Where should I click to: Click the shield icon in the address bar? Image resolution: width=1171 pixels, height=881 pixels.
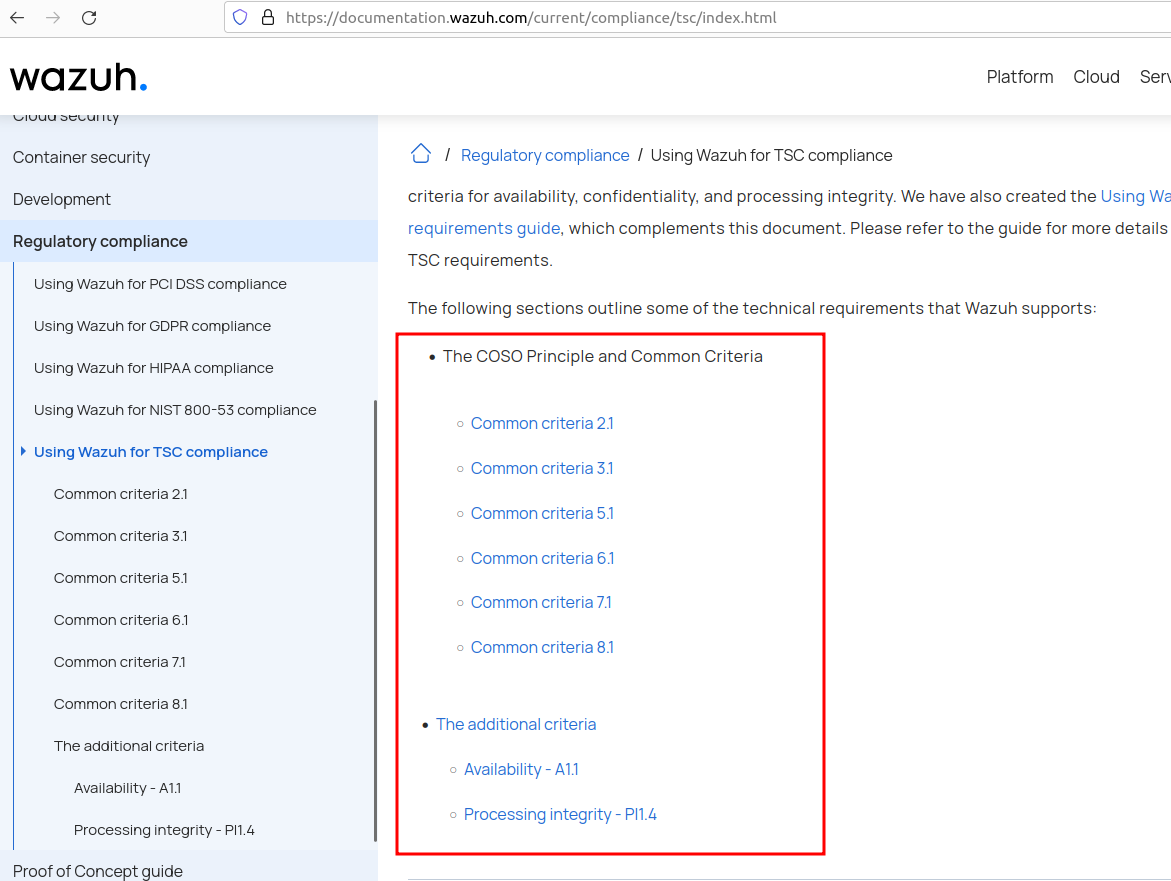[239, 17]
